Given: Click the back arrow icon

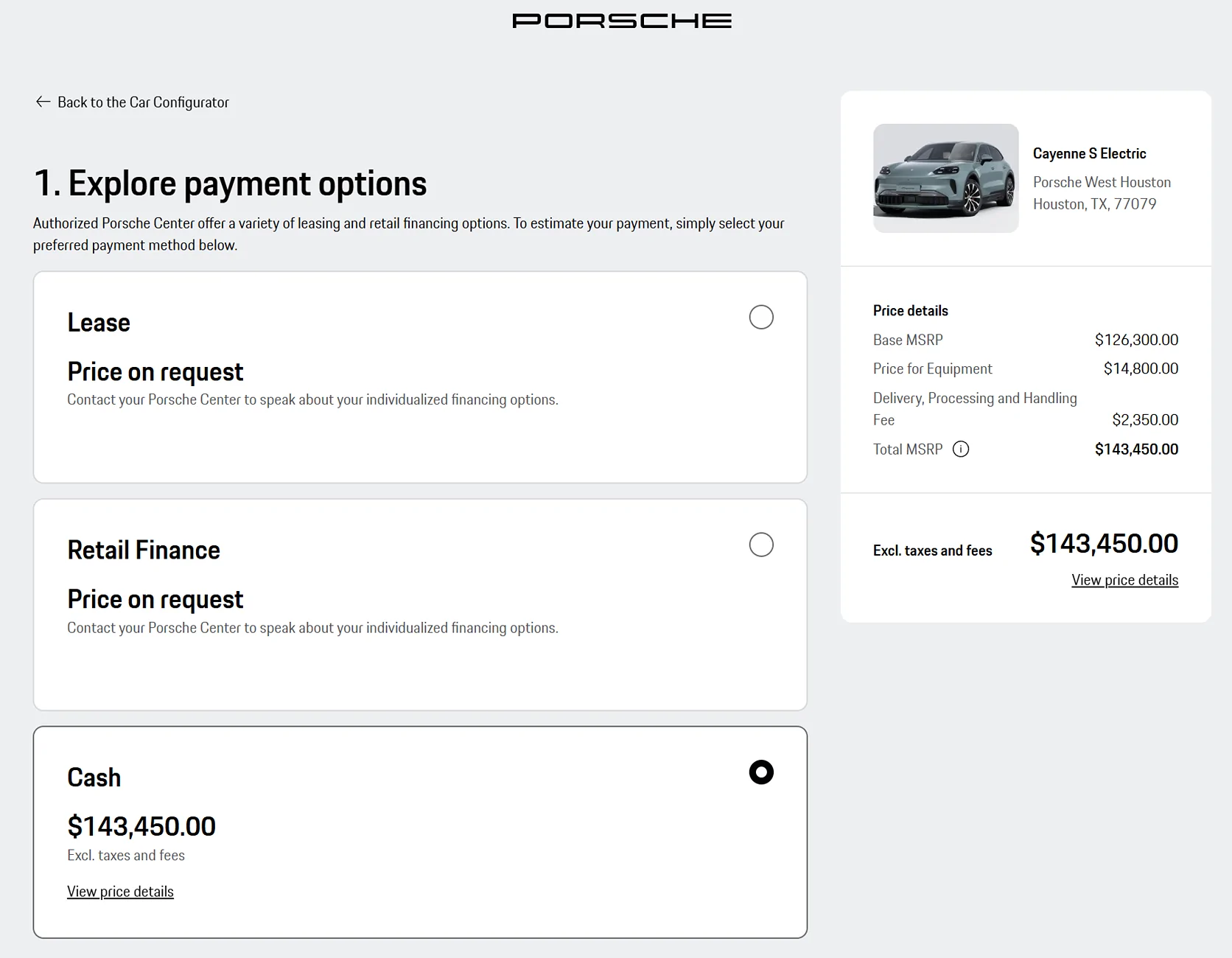Looking at the screenshot, I should click(x=43, y=102).
